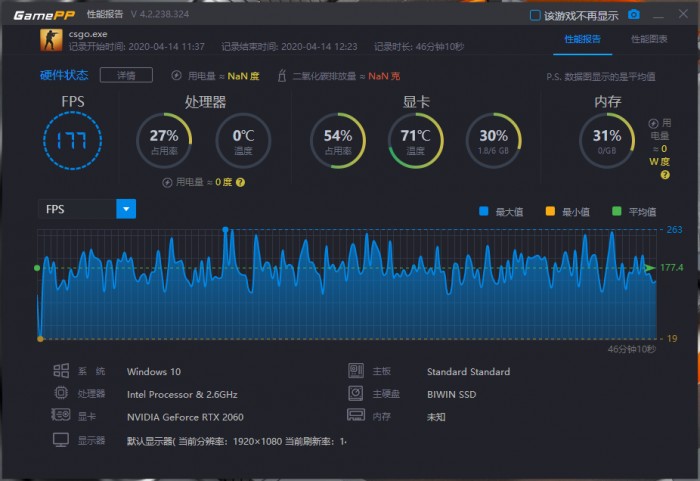Click the CO2 emission bottle icon

tap(282, 75)
